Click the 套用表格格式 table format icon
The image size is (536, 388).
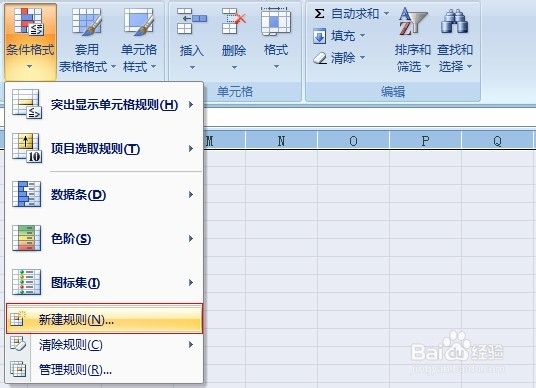coord(86,22)
